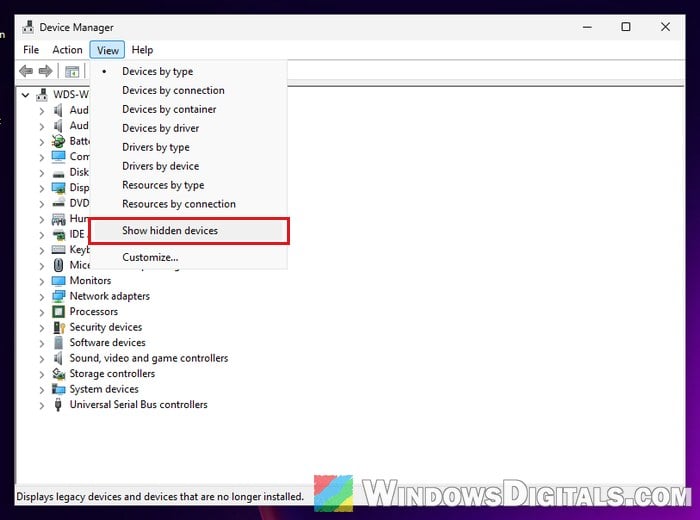The image size is (700, 520).
Task: Select the Processors row
Action: point(94,312)
